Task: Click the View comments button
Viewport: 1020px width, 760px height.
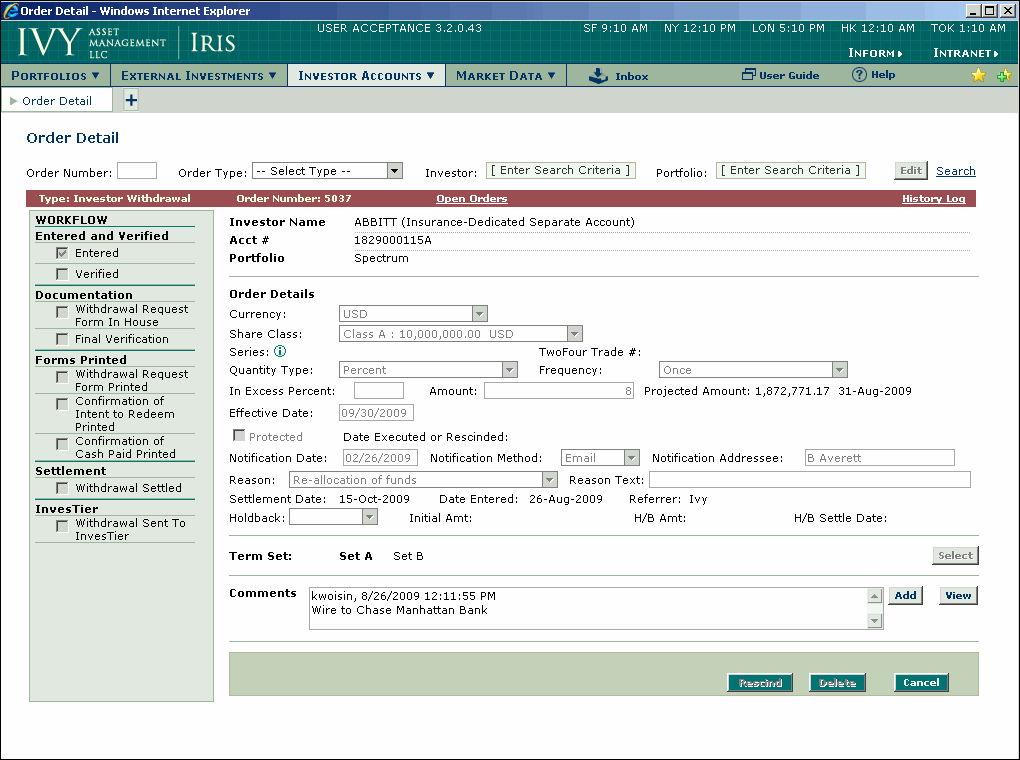Action: 958,595
